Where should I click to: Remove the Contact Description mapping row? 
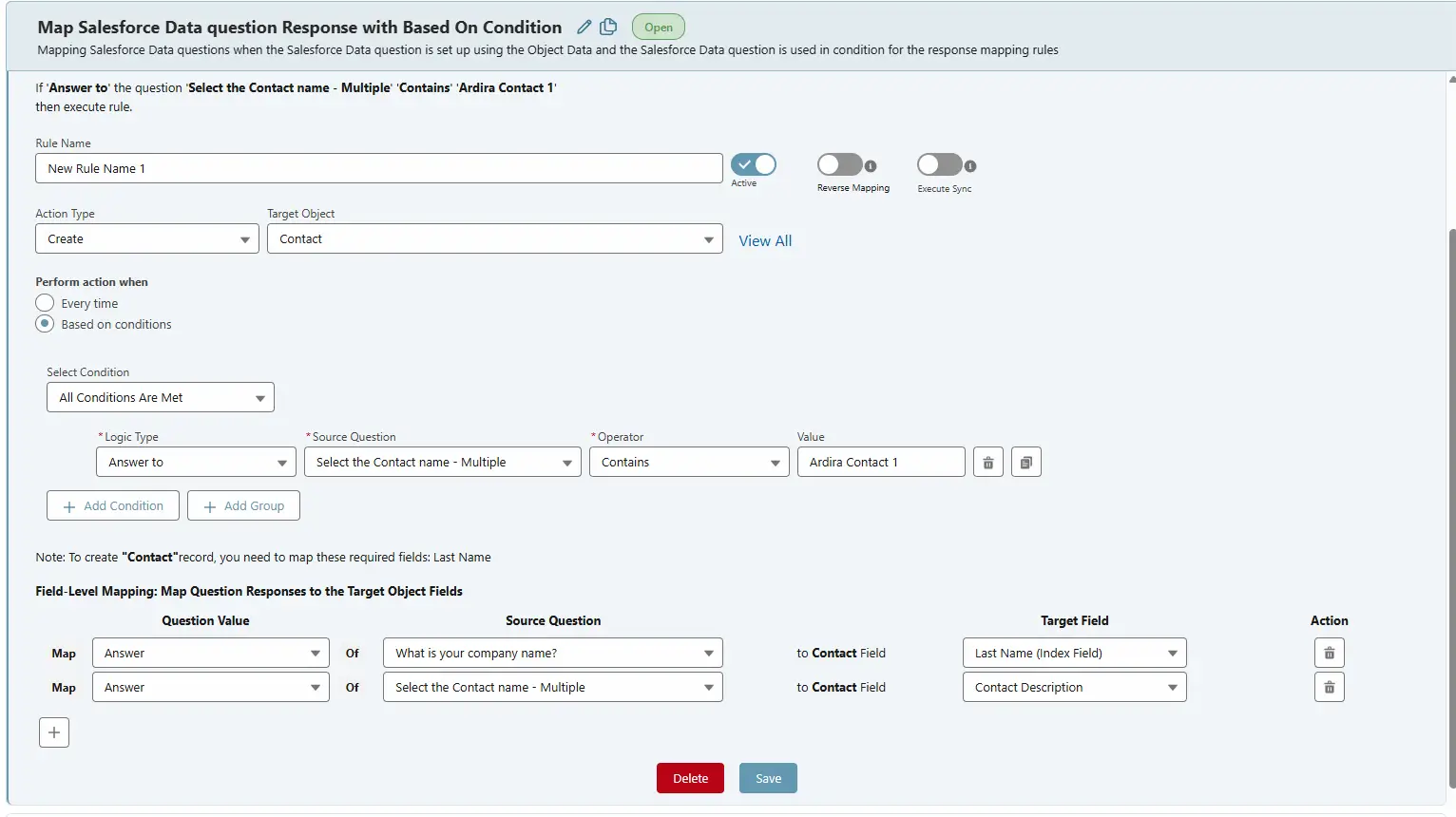[1329, 687]
